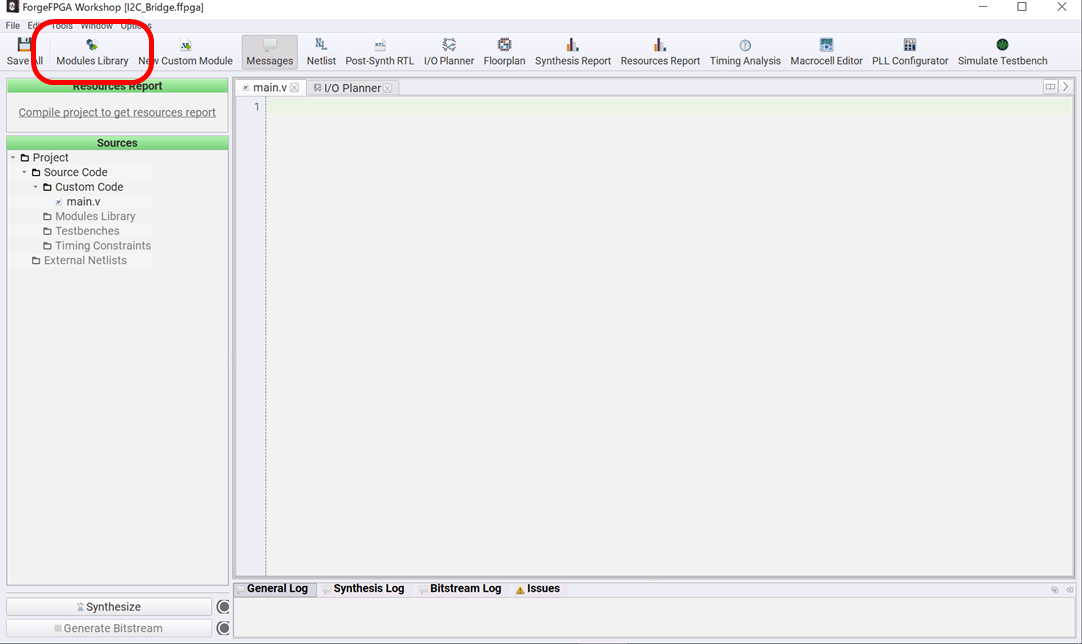Click the New Custom Module icon
1082x644 pixels.
(x=185, y=52)
